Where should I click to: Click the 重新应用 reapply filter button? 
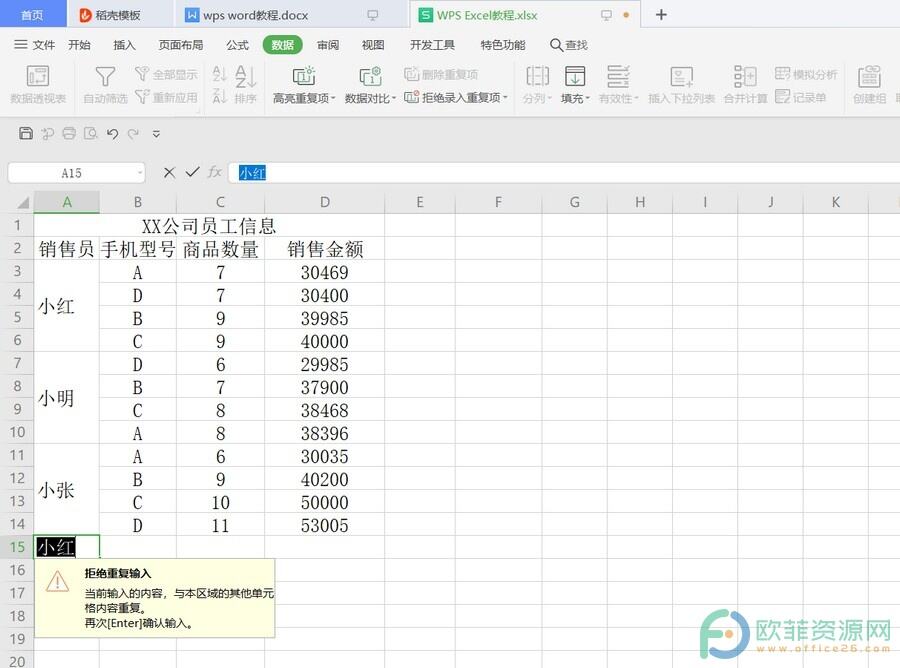[166, 98]
